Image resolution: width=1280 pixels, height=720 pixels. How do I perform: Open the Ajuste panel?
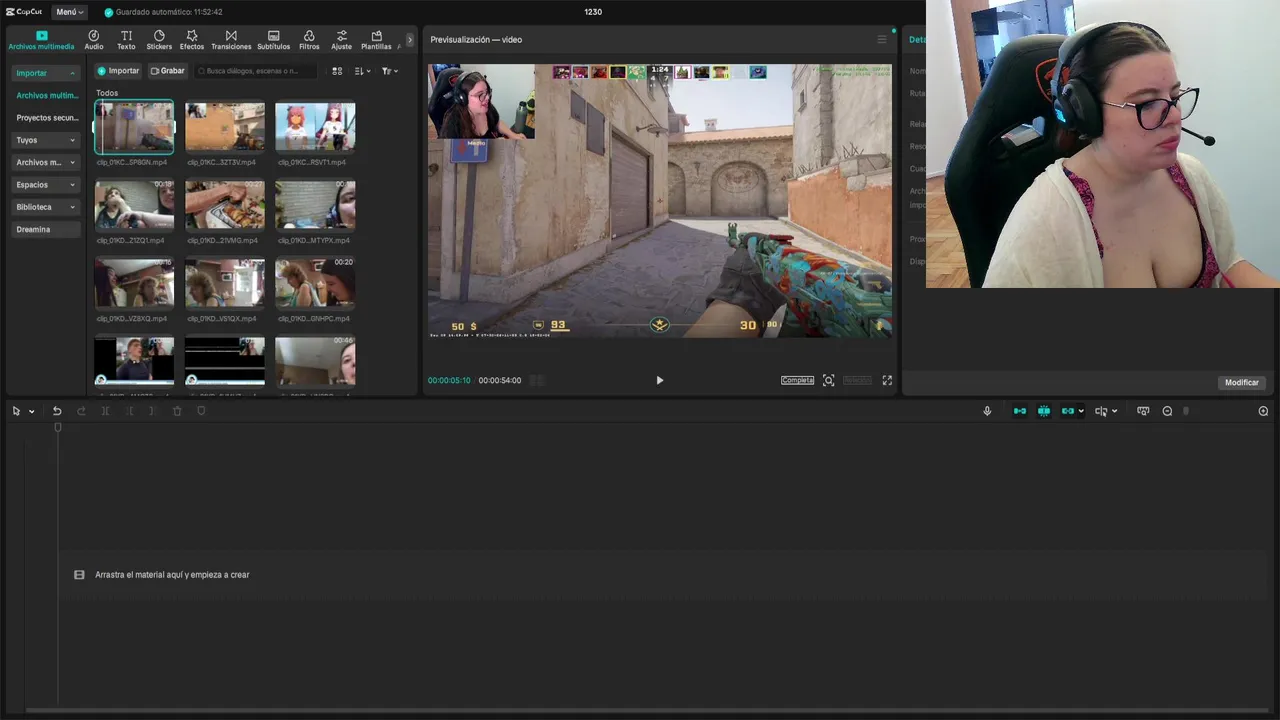point(342,40)
